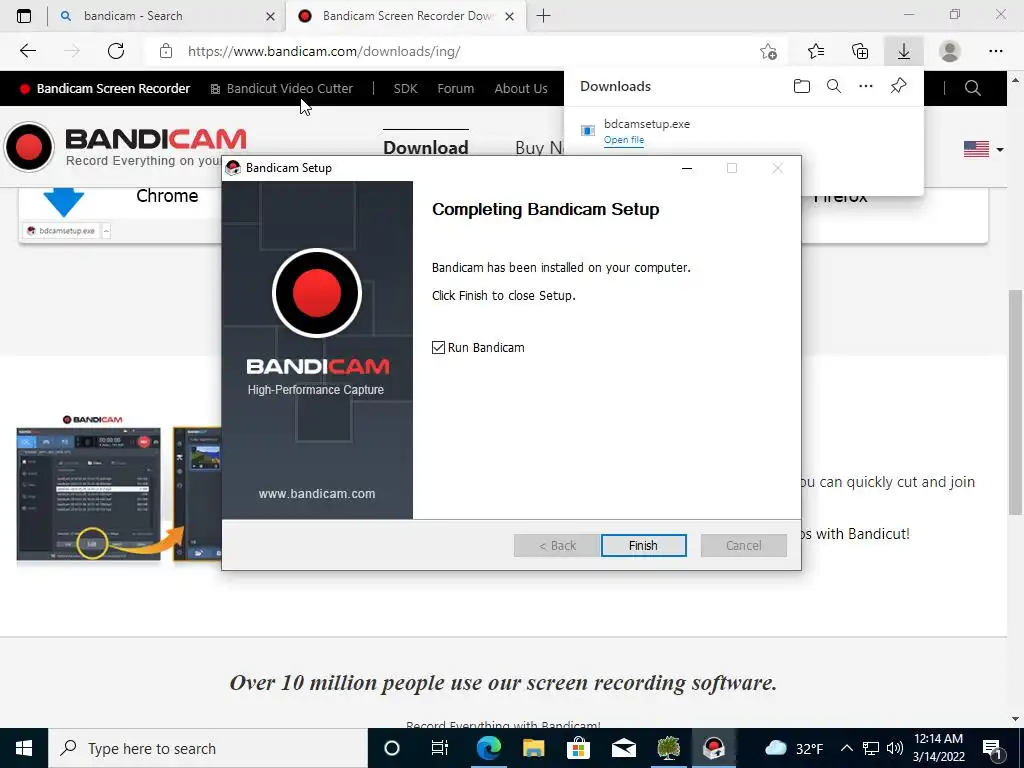
Task: Click the disabled Back button in Setup
Action: point(557,545)
